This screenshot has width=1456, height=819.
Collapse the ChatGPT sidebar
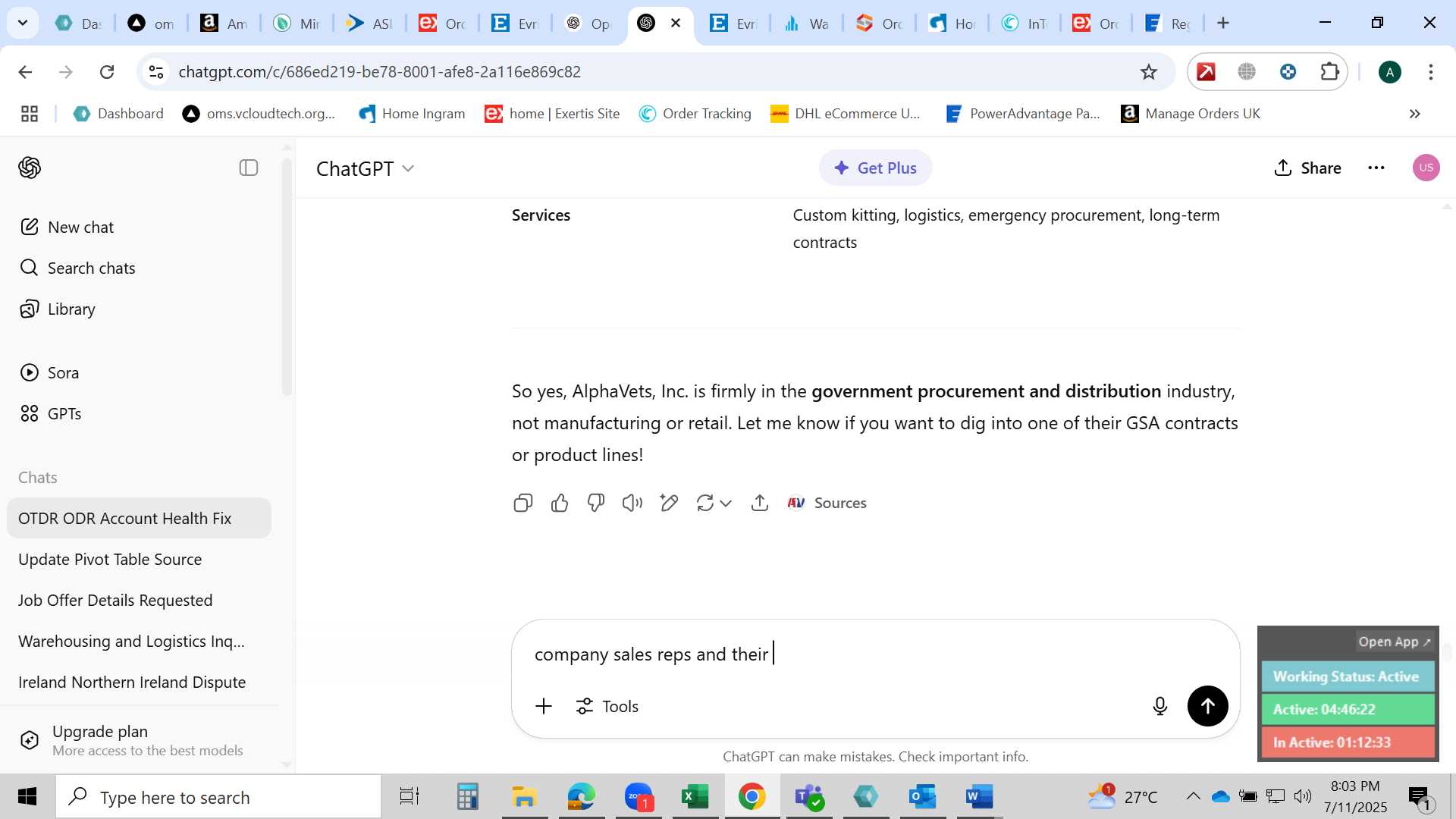(x=249, y=168)
